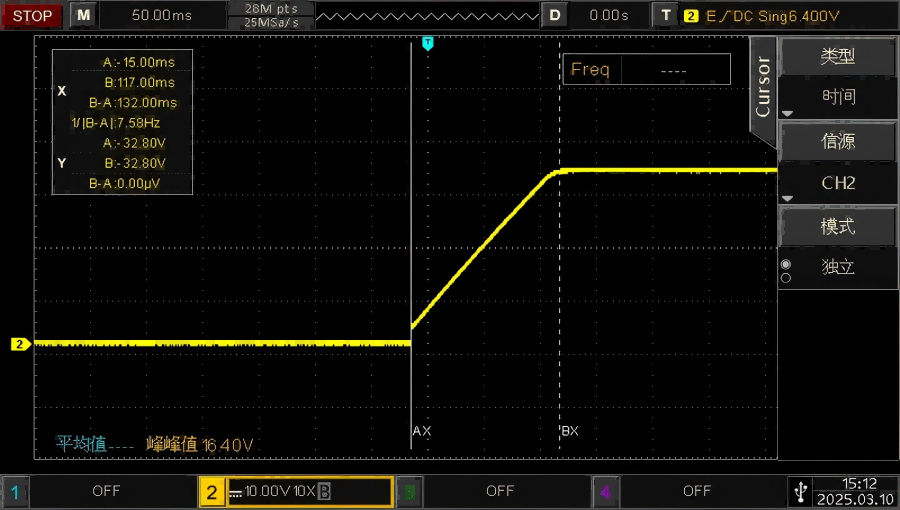
Task: Toggle the yellow channel 2 indicator
Action: 211,491
